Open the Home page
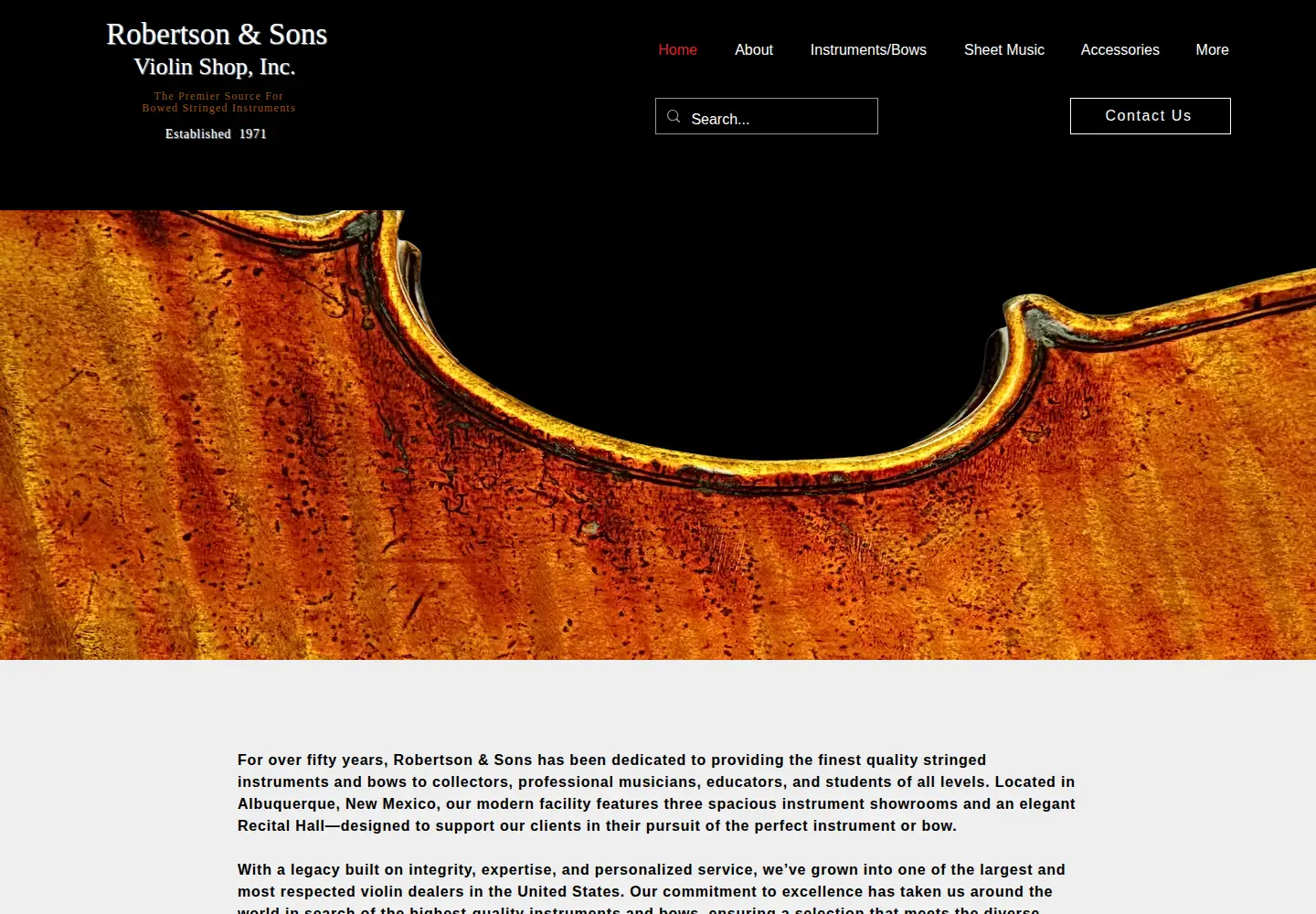 (x=677, y=49)
